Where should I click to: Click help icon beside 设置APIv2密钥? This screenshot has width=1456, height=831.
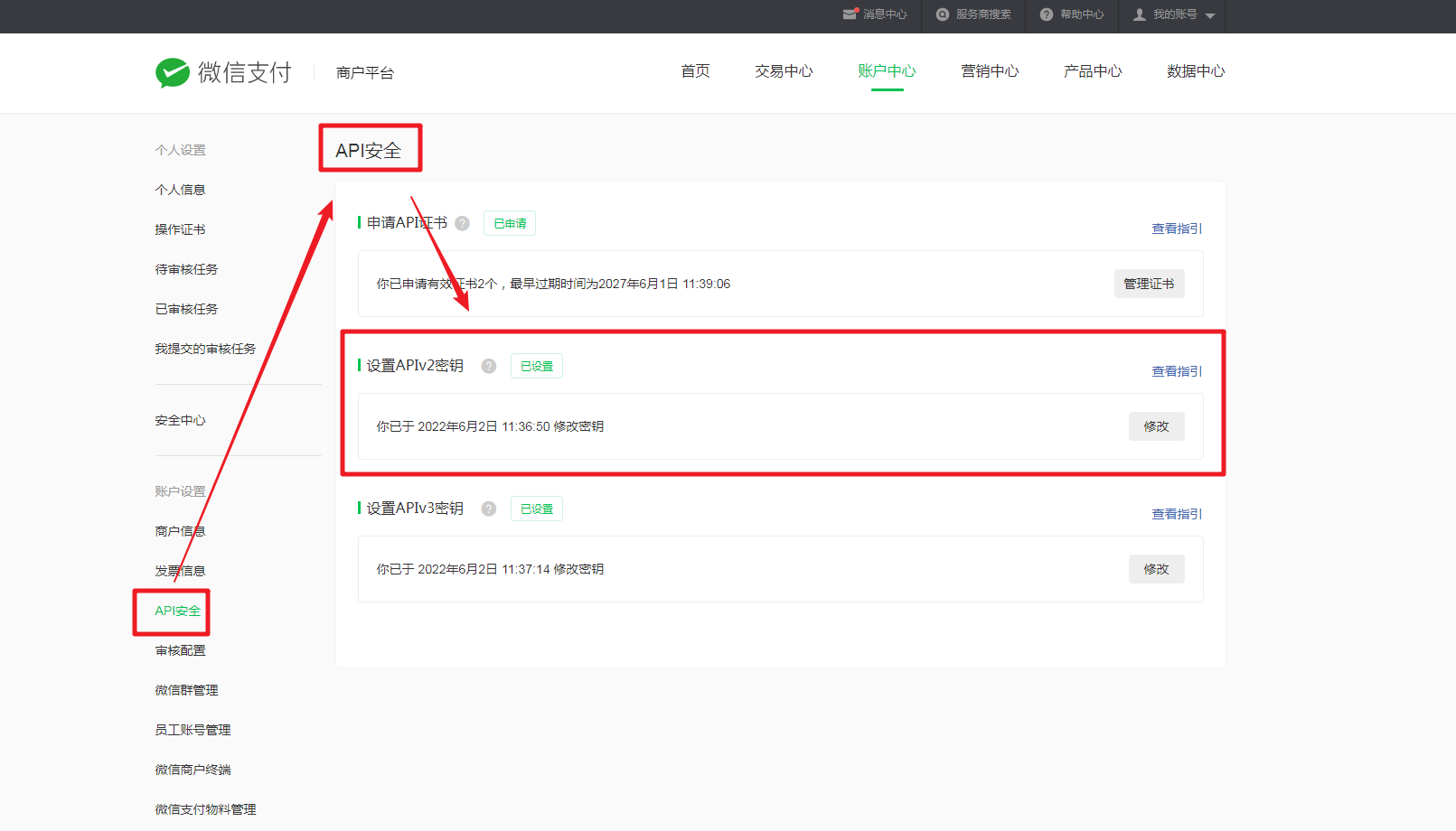pyautogui.click(x=489, y=366)
